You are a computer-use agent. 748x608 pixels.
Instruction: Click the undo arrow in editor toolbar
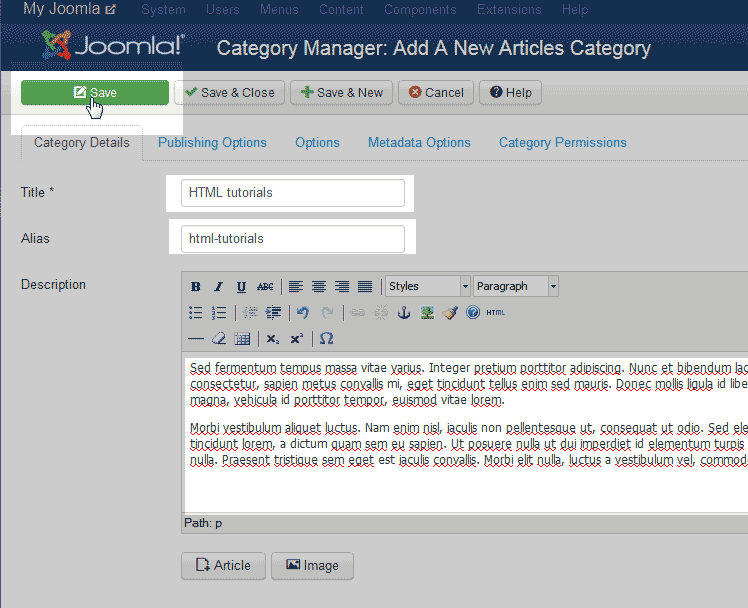pos(303,313)
